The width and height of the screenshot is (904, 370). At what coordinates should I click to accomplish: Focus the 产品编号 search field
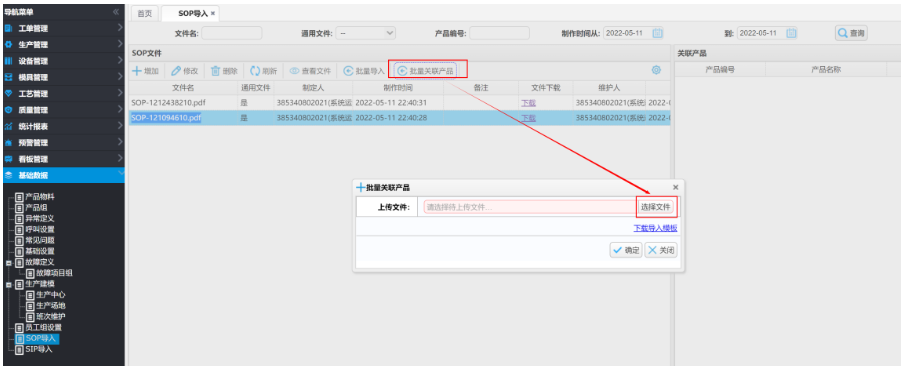click(x=499, y=33)
